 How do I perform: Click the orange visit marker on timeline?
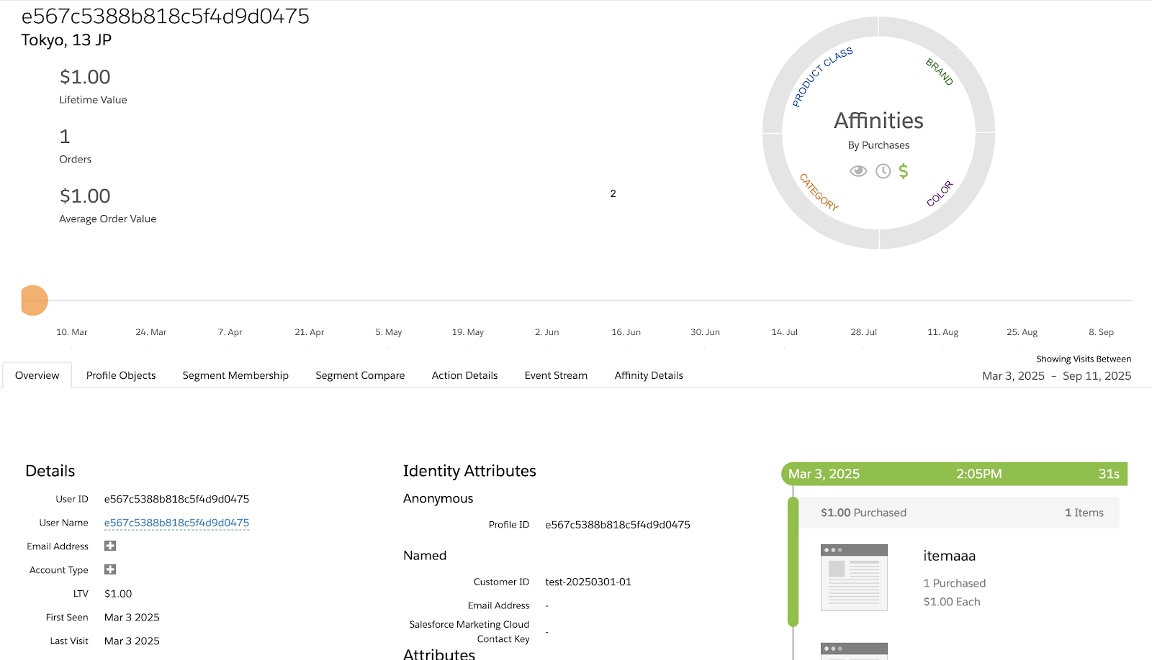coord(33,300)
